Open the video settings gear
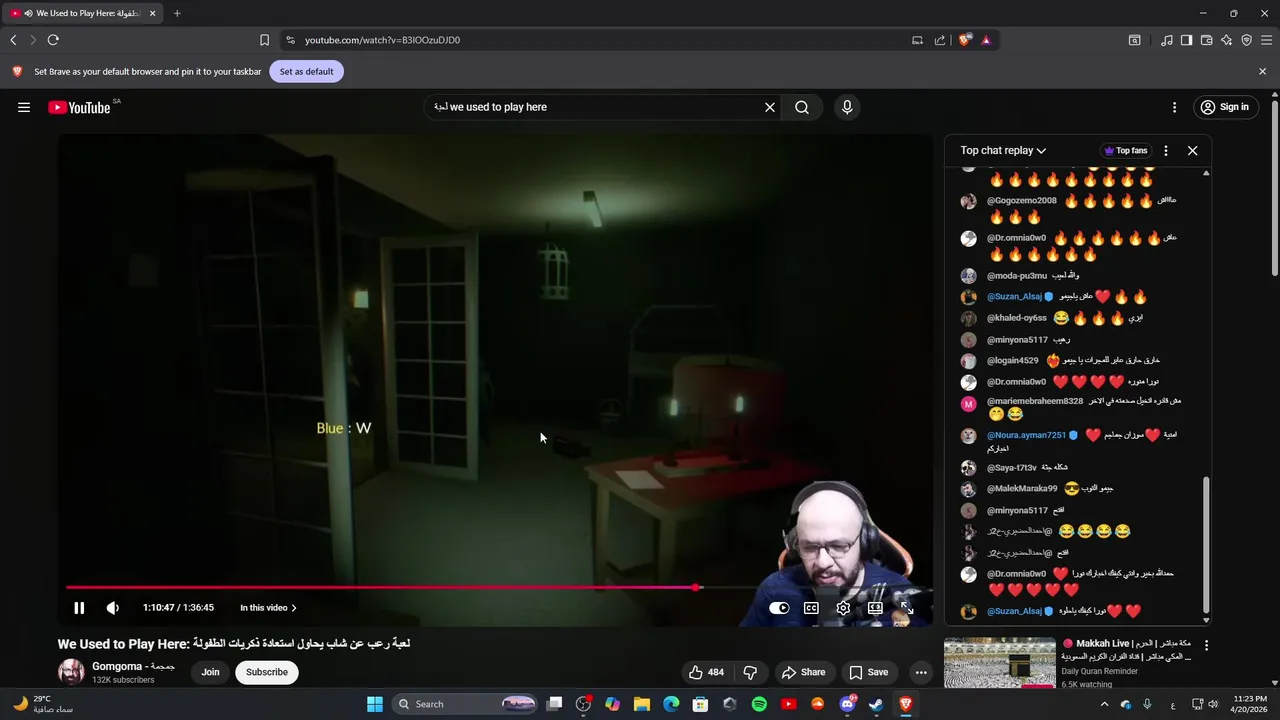 click(x=843, y=608)
